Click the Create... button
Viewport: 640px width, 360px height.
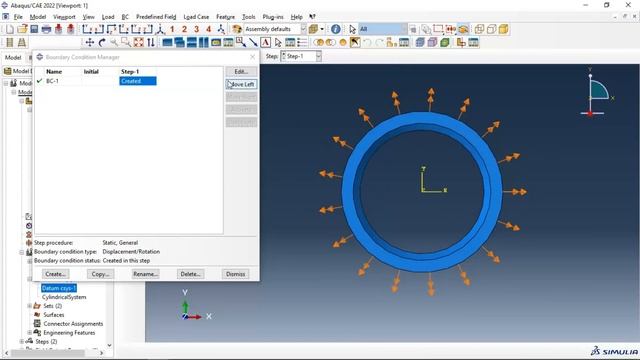pos(56,274)
